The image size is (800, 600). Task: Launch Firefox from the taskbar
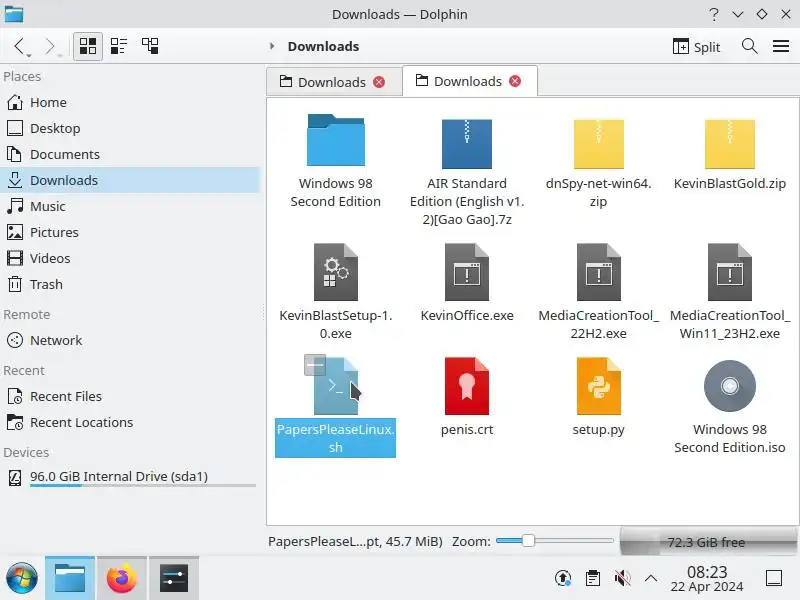[x=121, y=578]
